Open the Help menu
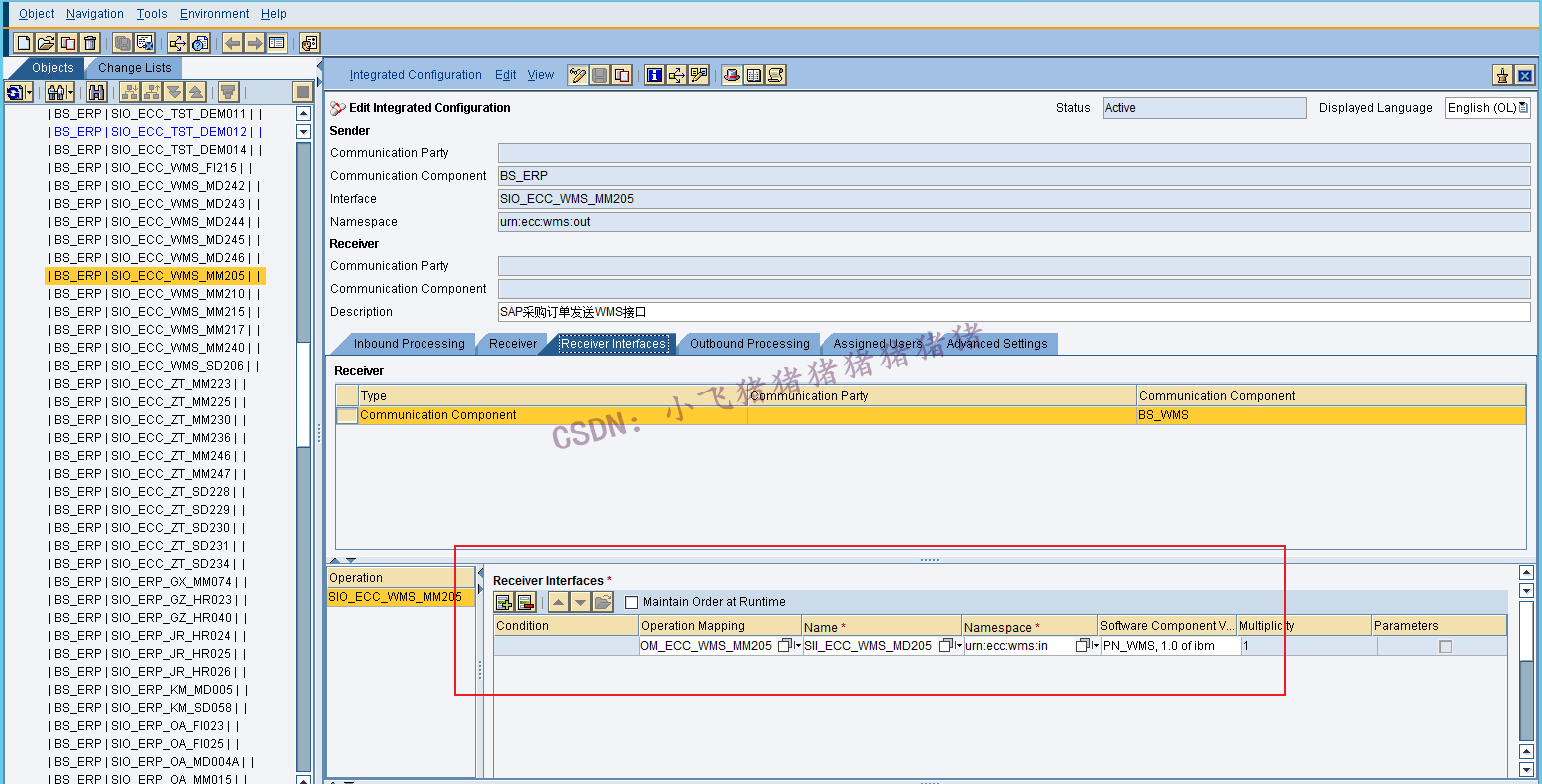Image resolution: width=1542 pixels, height=784 pixels. pos(274,14)
